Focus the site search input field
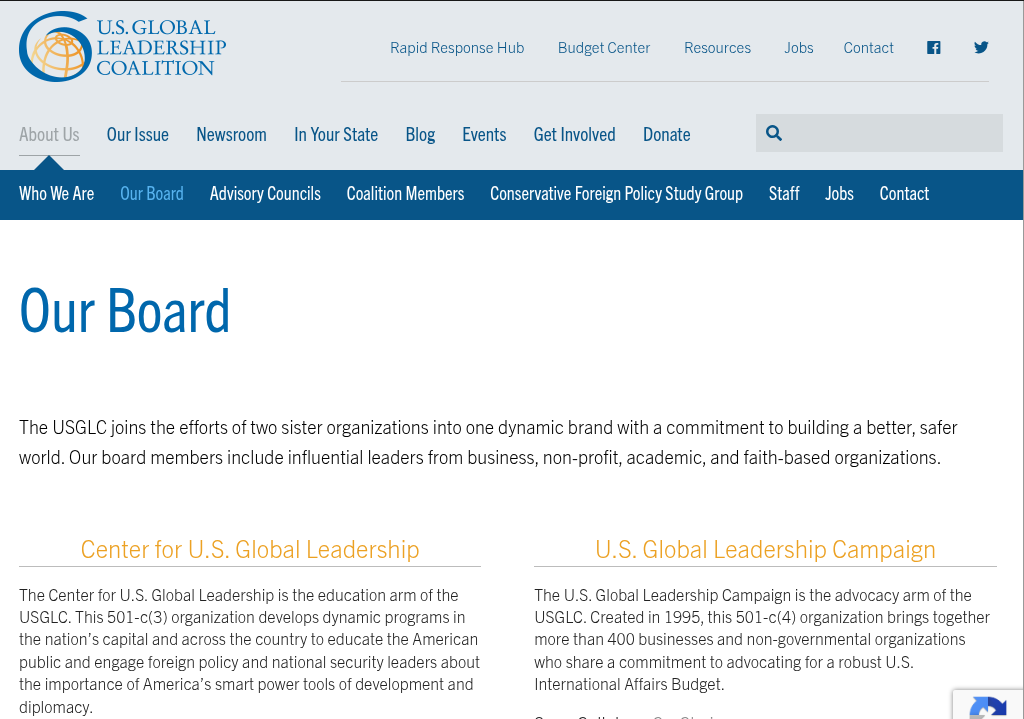1024x719 pixels. (x=879, y=133)
